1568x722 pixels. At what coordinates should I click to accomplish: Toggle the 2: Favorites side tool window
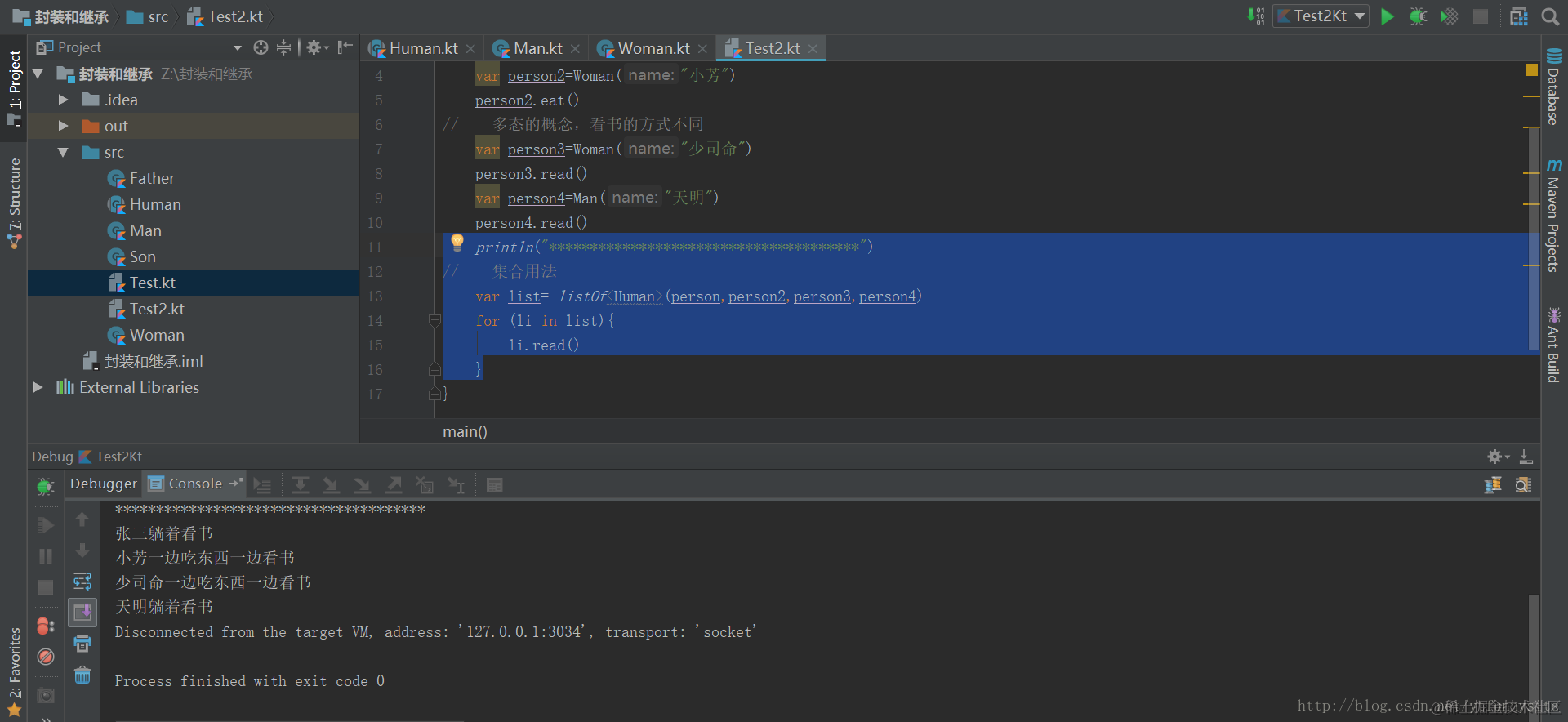click(x=14, y=672)
